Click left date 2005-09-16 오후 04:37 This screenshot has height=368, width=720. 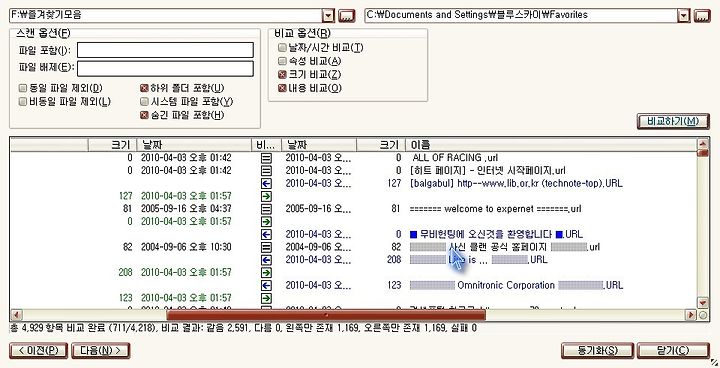186,209
